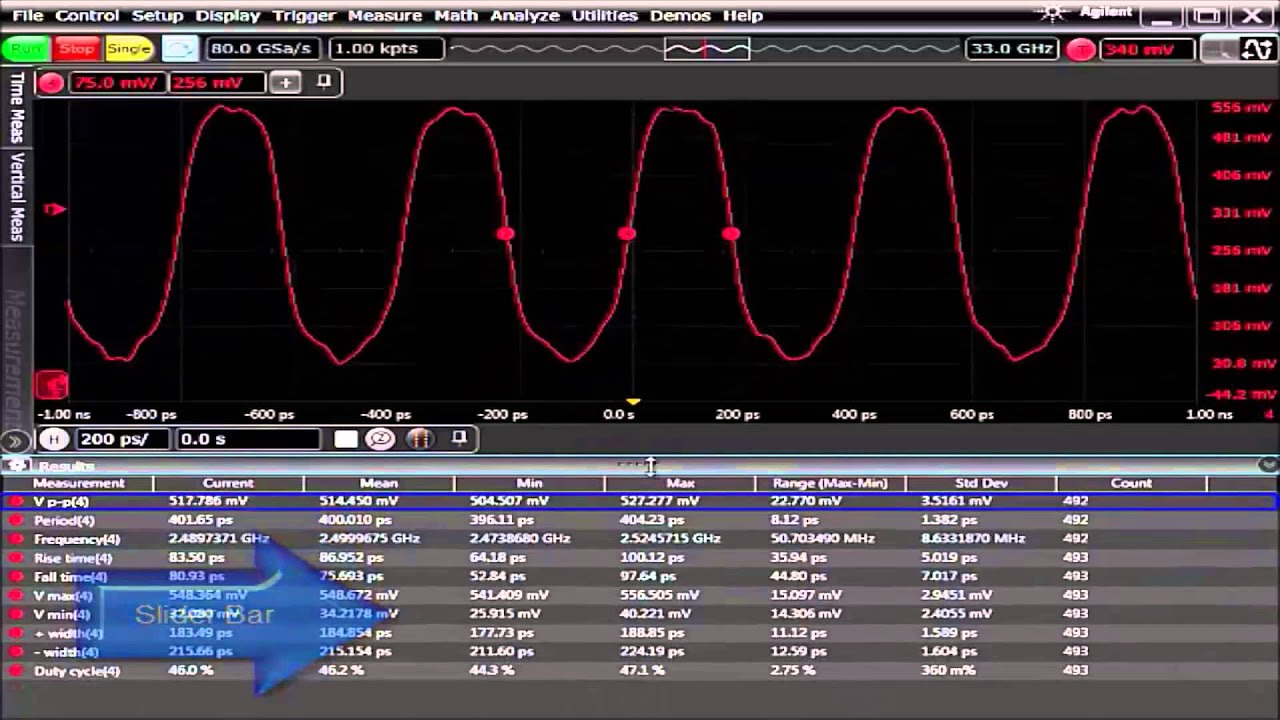Expand the double-chevron sidebar arrow
The width and height of the screenshot is (1280, 720).
(x=15, y=440)
